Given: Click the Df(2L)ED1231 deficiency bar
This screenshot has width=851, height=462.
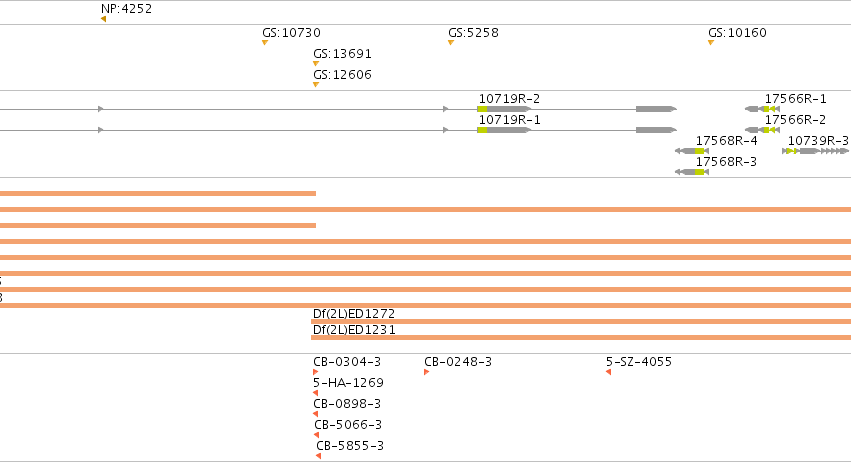Looking at the screenshot, I should [581, 338].
